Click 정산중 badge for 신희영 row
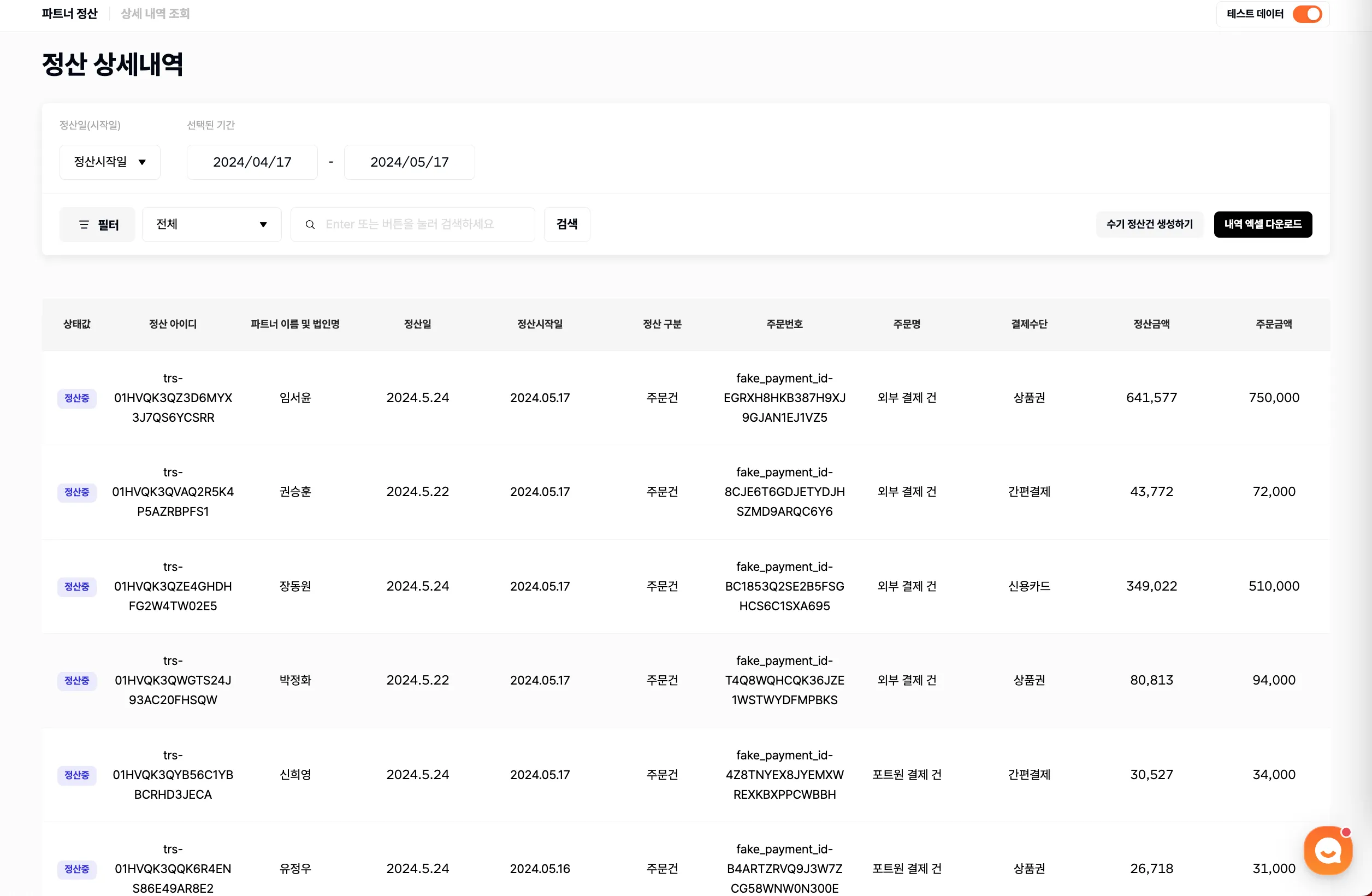Screen dimensions: 1372x896 [76, 775]
